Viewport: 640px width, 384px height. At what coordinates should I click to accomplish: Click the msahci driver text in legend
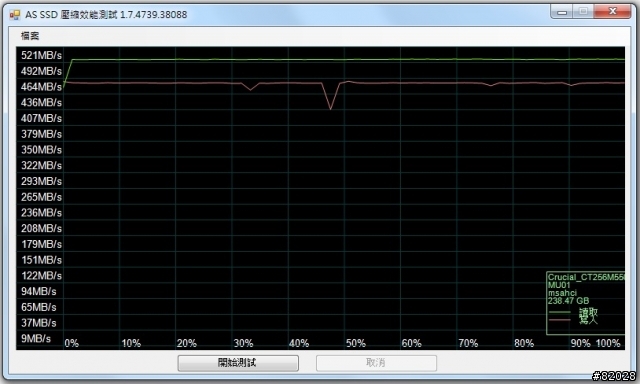(562, 293)
